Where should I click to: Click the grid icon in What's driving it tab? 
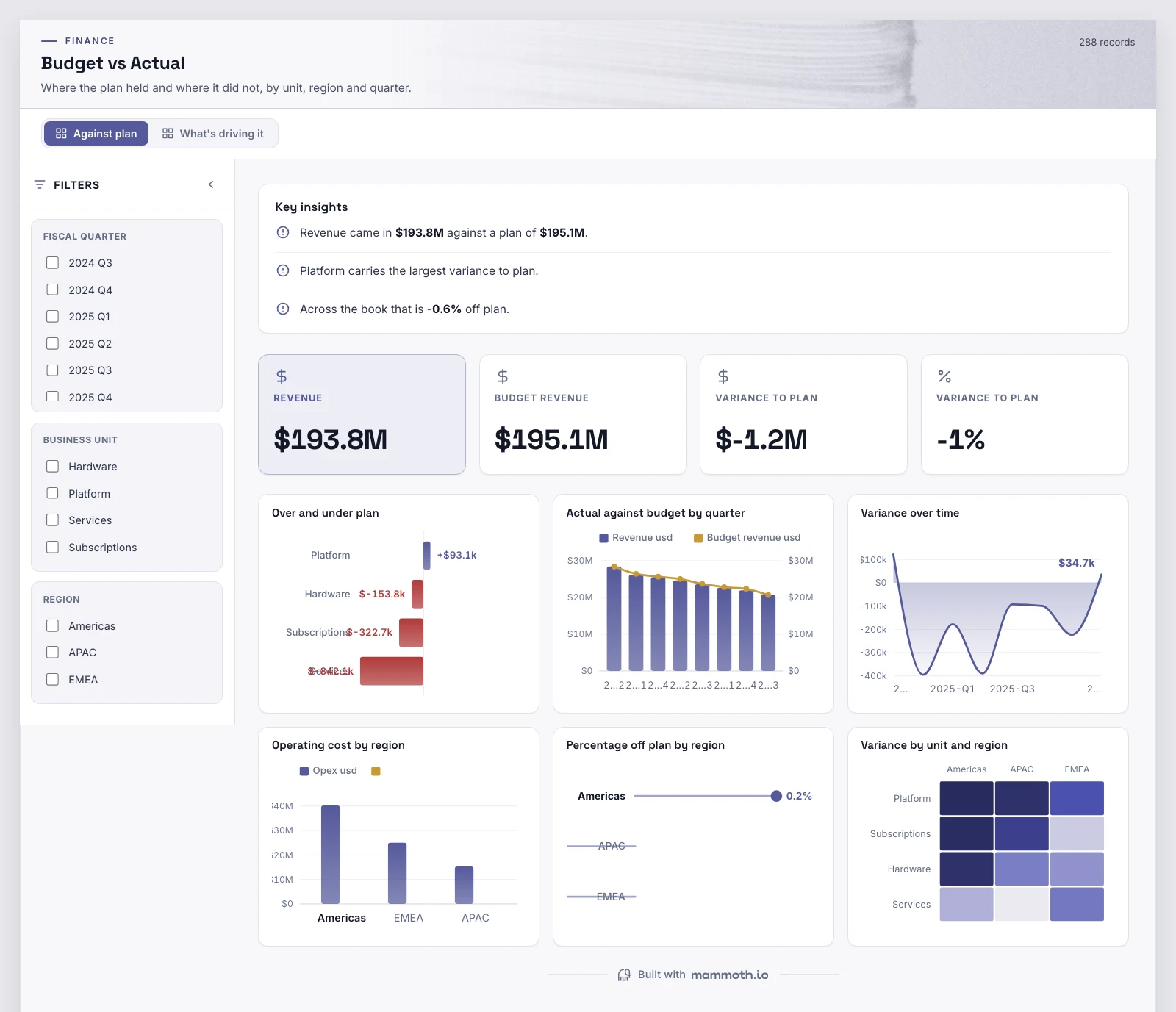pos(168,133)
